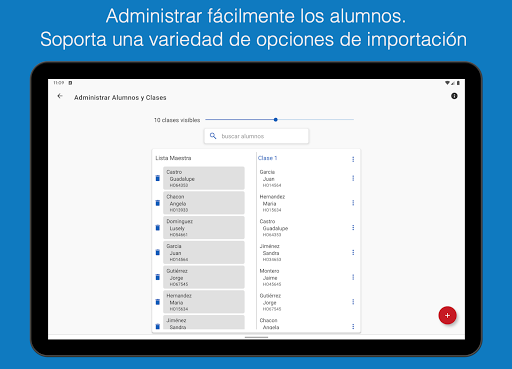This screenshot has width=512, height=369.
Task: Click the battery status icon
Action: (458, 83)
